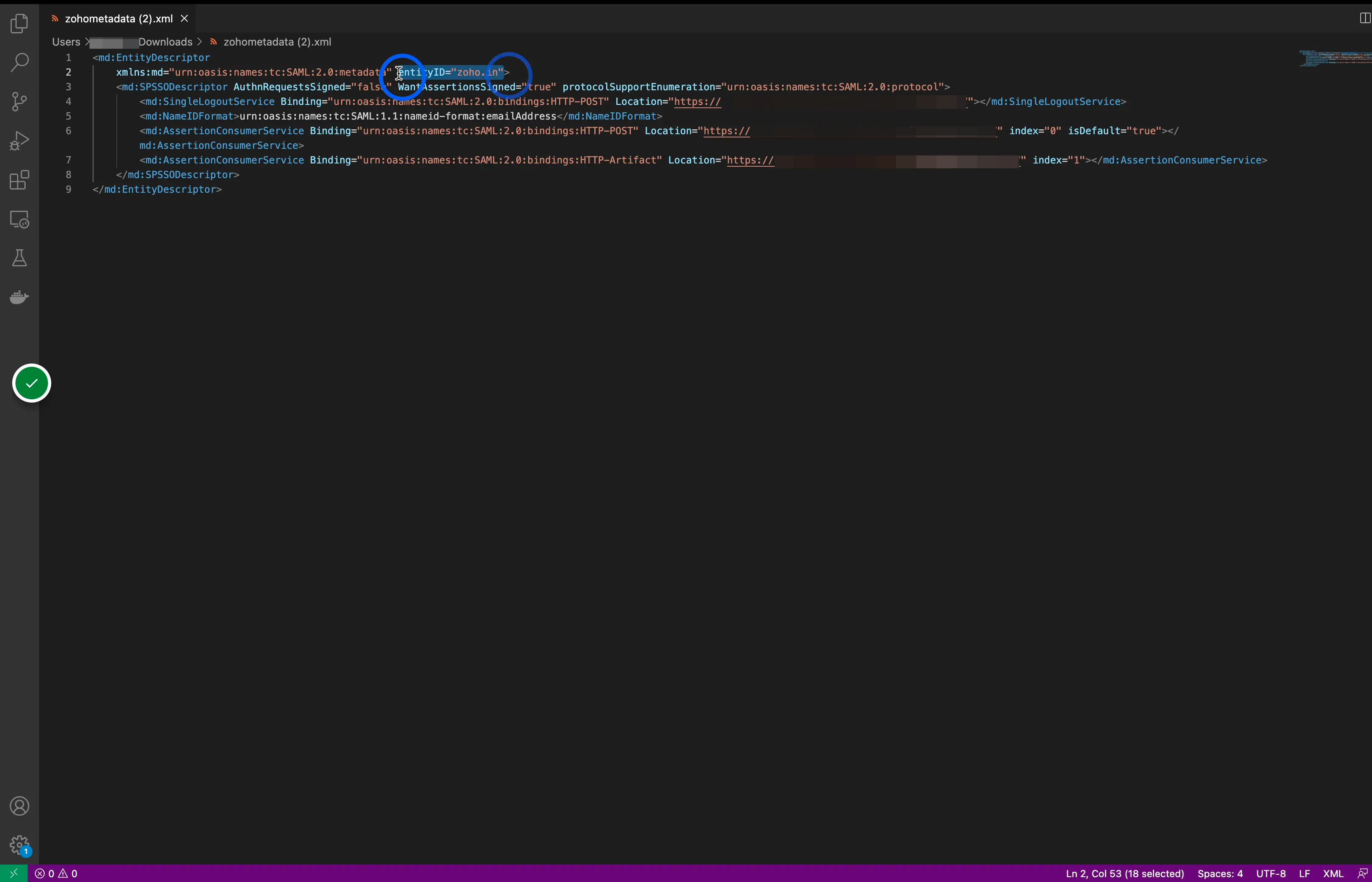Open remote window indicator in status bar
The height and width of the screenshot is (882, 1372).
click(14, 873)
